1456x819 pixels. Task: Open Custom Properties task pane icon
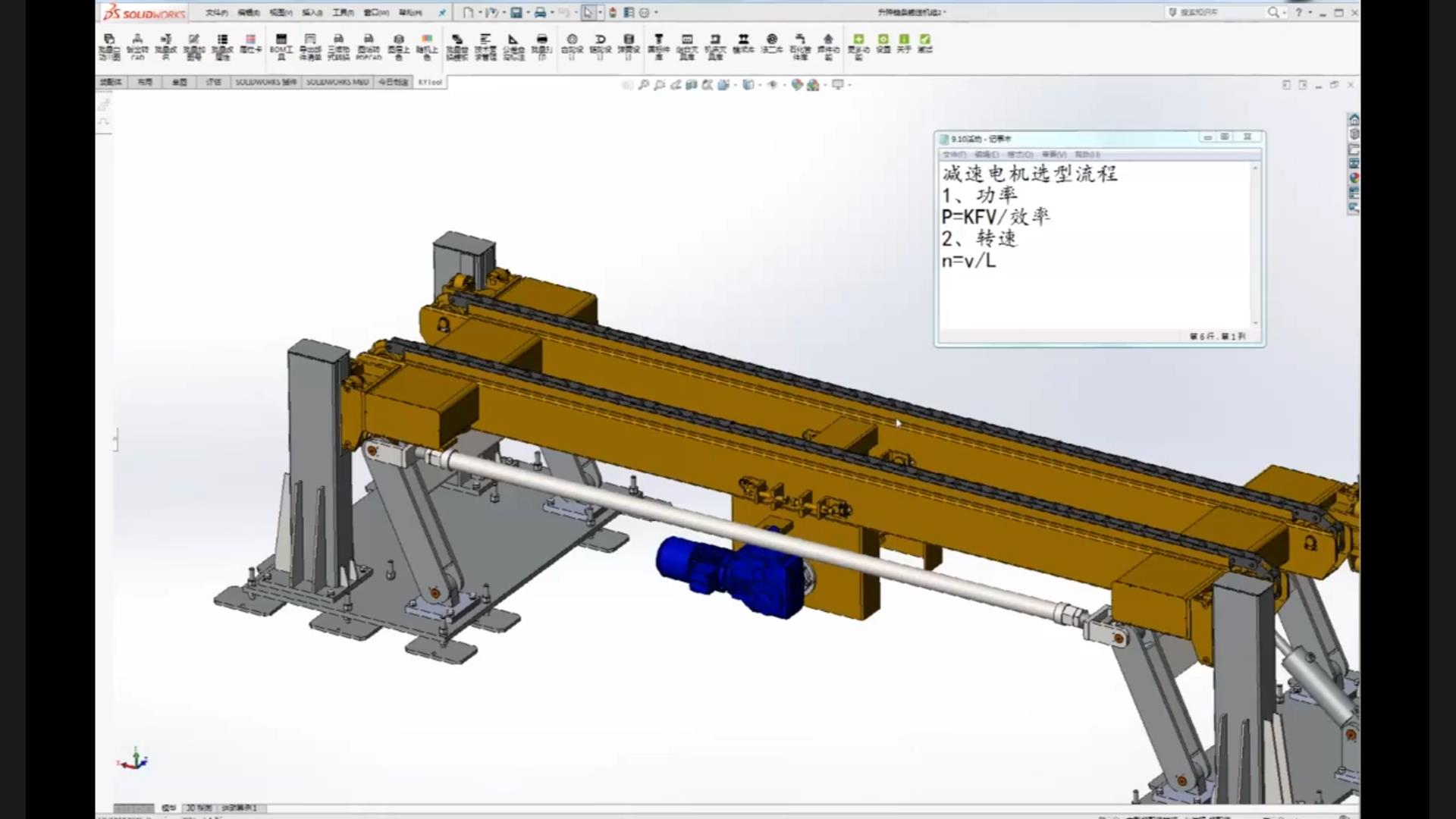pyautogui.click(x=1354, y=192)
